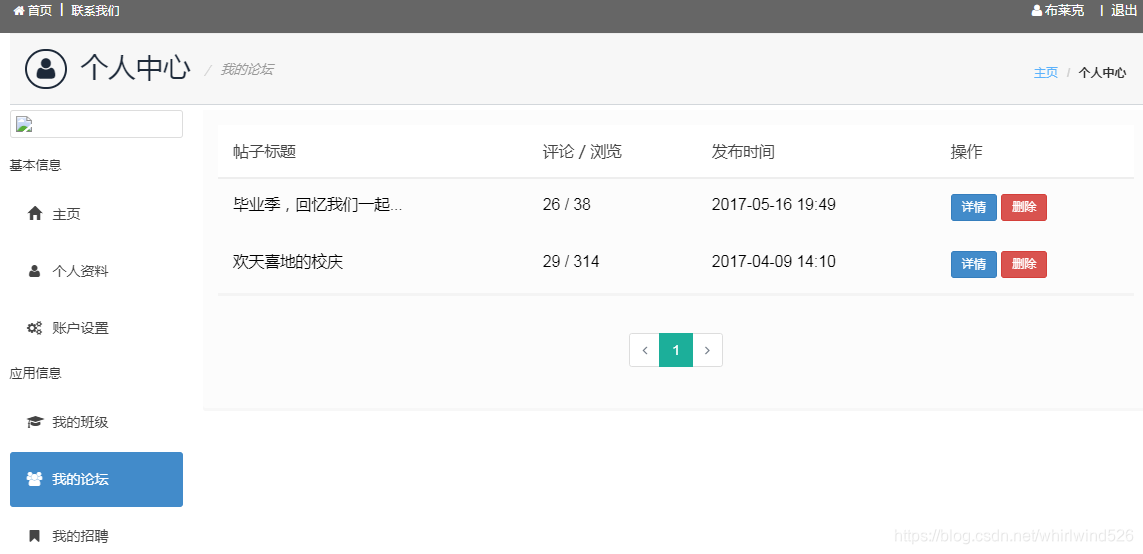This screenshot has width=1143, height=554.
Task: Click the gears icon for 账户设置
Action: point(34,328)
